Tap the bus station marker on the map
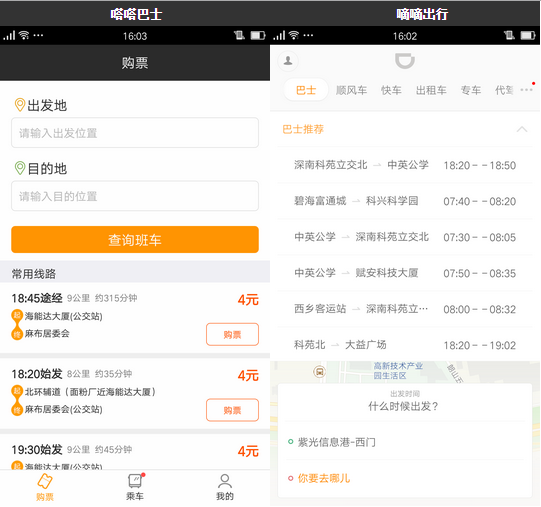This screenshot has width=541, height=507. click(x=320, y=372)
